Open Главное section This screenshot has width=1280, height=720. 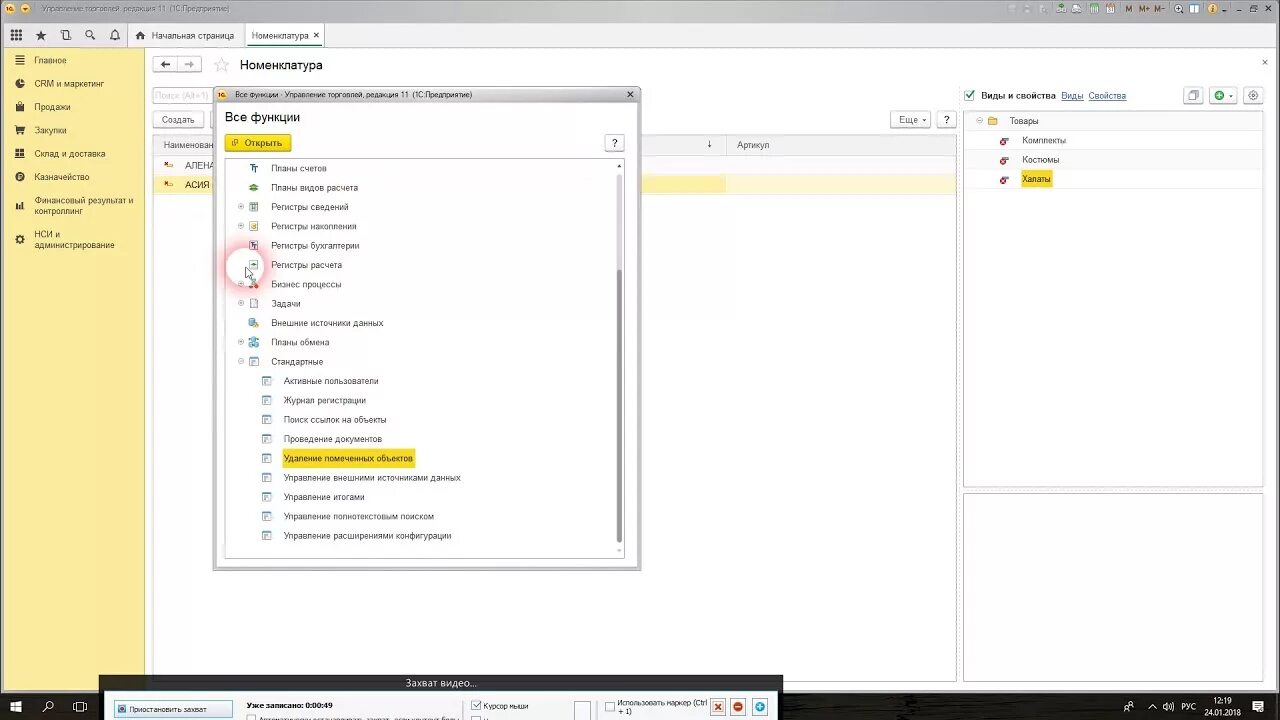pos(50,60)
